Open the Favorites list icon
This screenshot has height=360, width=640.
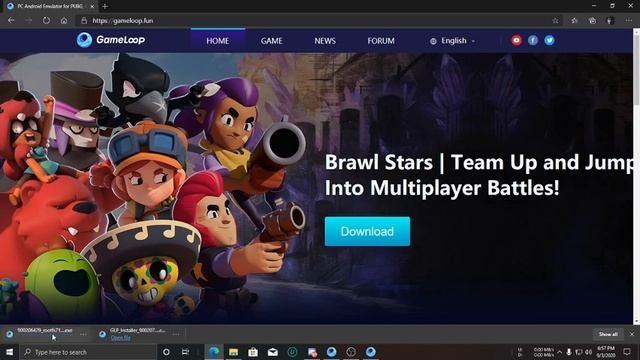pyautogui.click(x=574, y=20)
